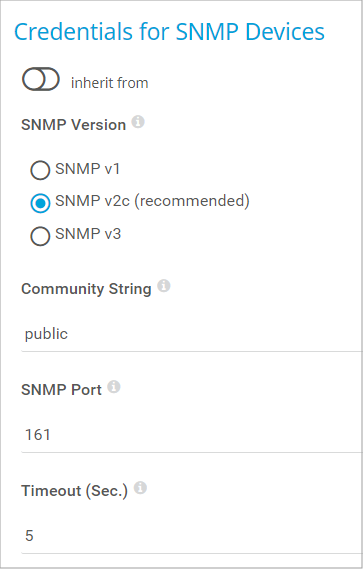Click the Timeout (Sec.) label text
The height and width of the screenshot is (569, 363).
pyautogui.click(x=74, y=491)
